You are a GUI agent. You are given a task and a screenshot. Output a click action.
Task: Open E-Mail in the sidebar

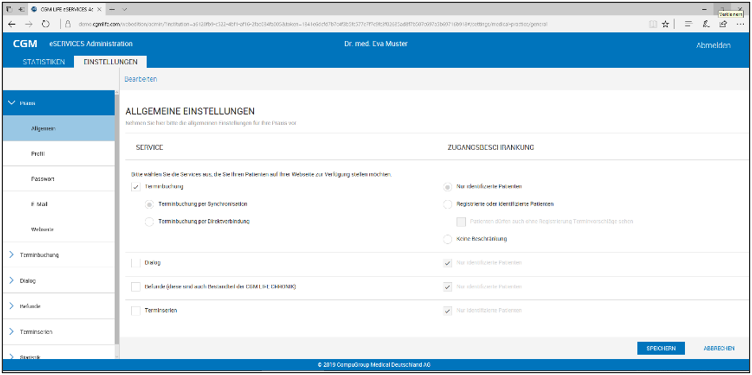click(59, 204)
